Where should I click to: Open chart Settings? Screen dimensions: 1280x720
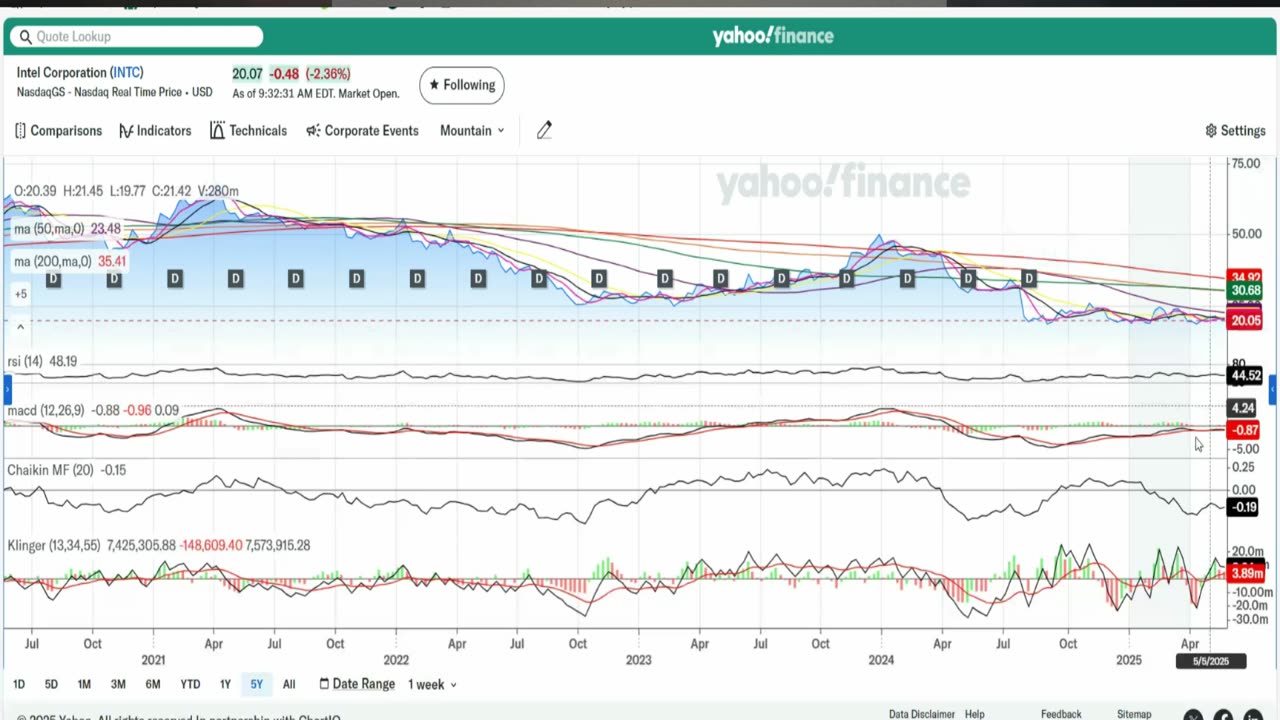[1235, 131]
